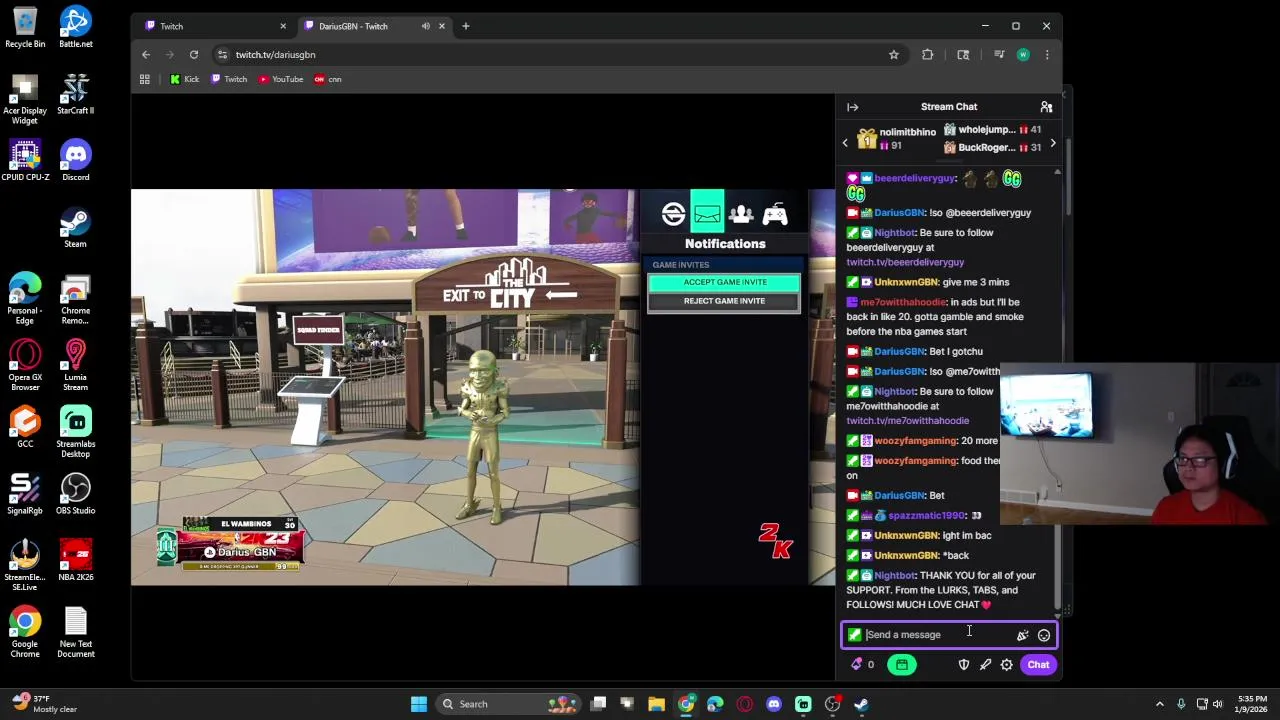Click the green sword chat identity badge
This screenshot has height=720, width=1280.
tap(854, 635)
